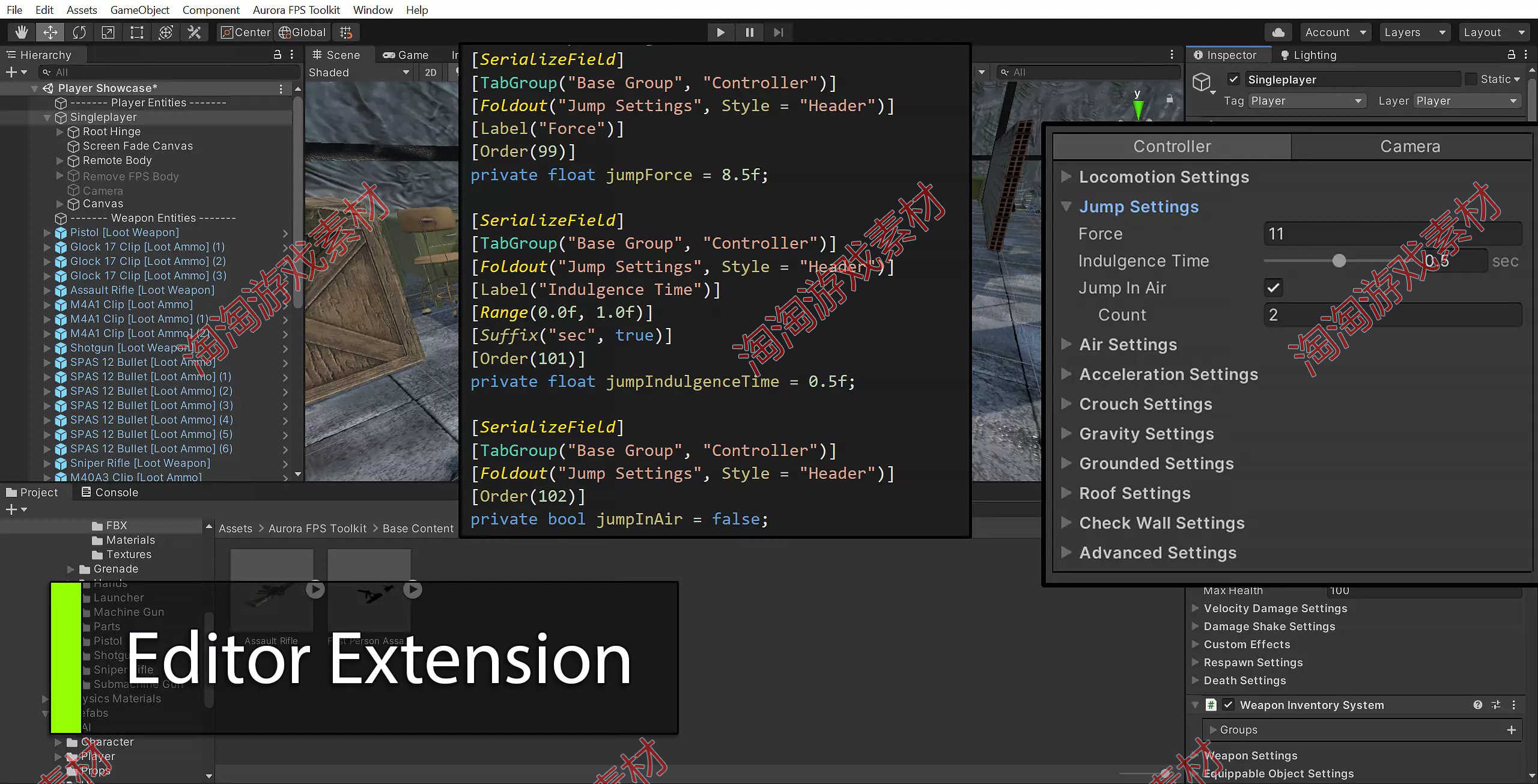Toggle Singleplayer active checkbox
The width and height of the screenshot is (1538, 784).
[x=1233, y=79]
